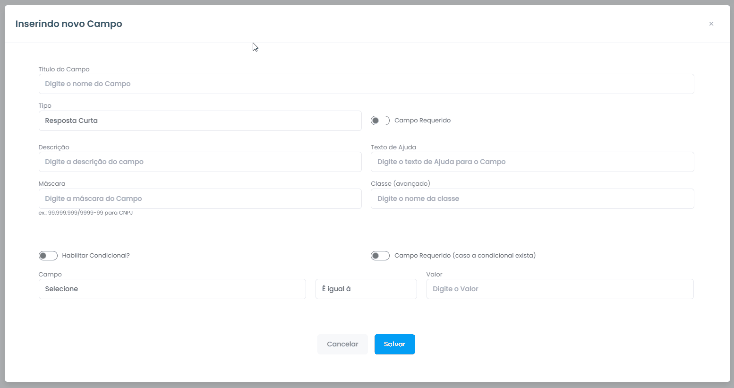Open the Tipo dropdown showing Resposta Curta
734x388 pixels.
200,121
